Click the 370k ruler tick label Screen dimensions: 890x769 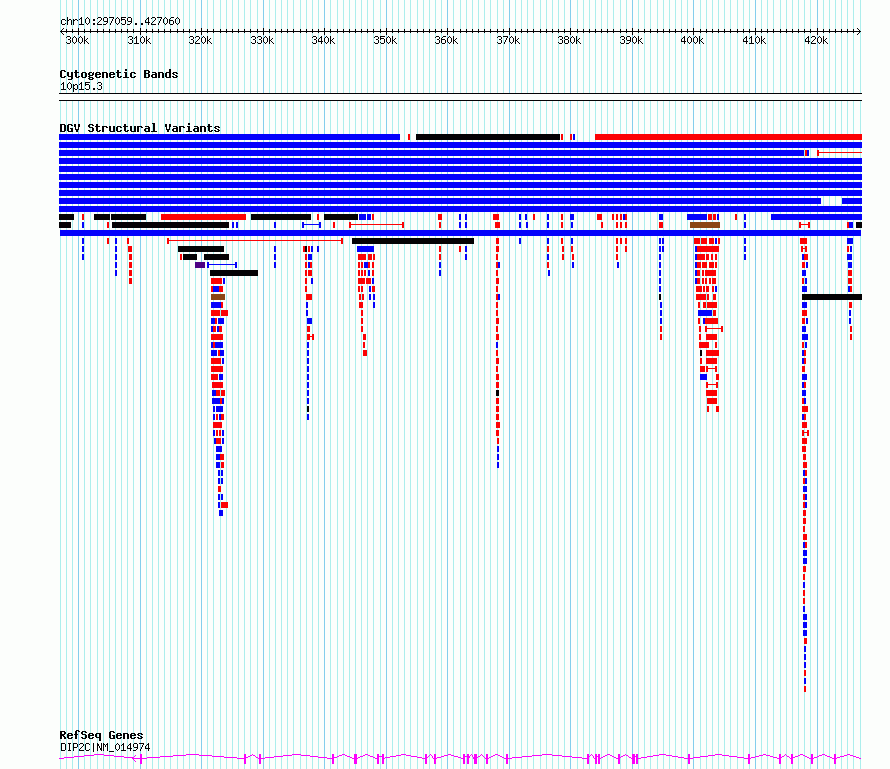(509, 40)
